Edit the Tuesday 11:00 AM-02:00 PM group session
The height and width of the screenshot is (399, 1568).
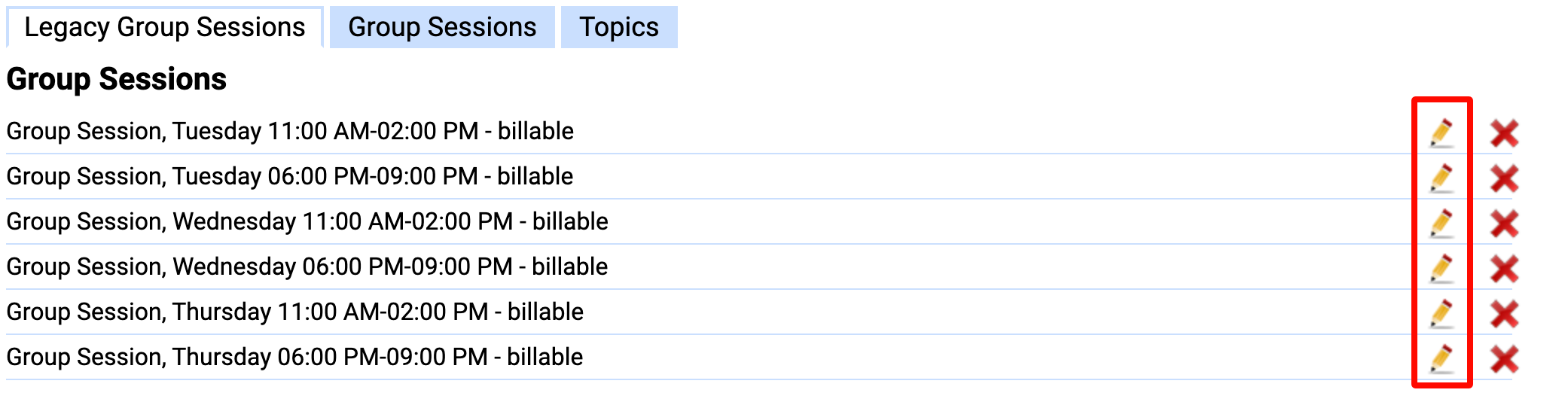1441,133
